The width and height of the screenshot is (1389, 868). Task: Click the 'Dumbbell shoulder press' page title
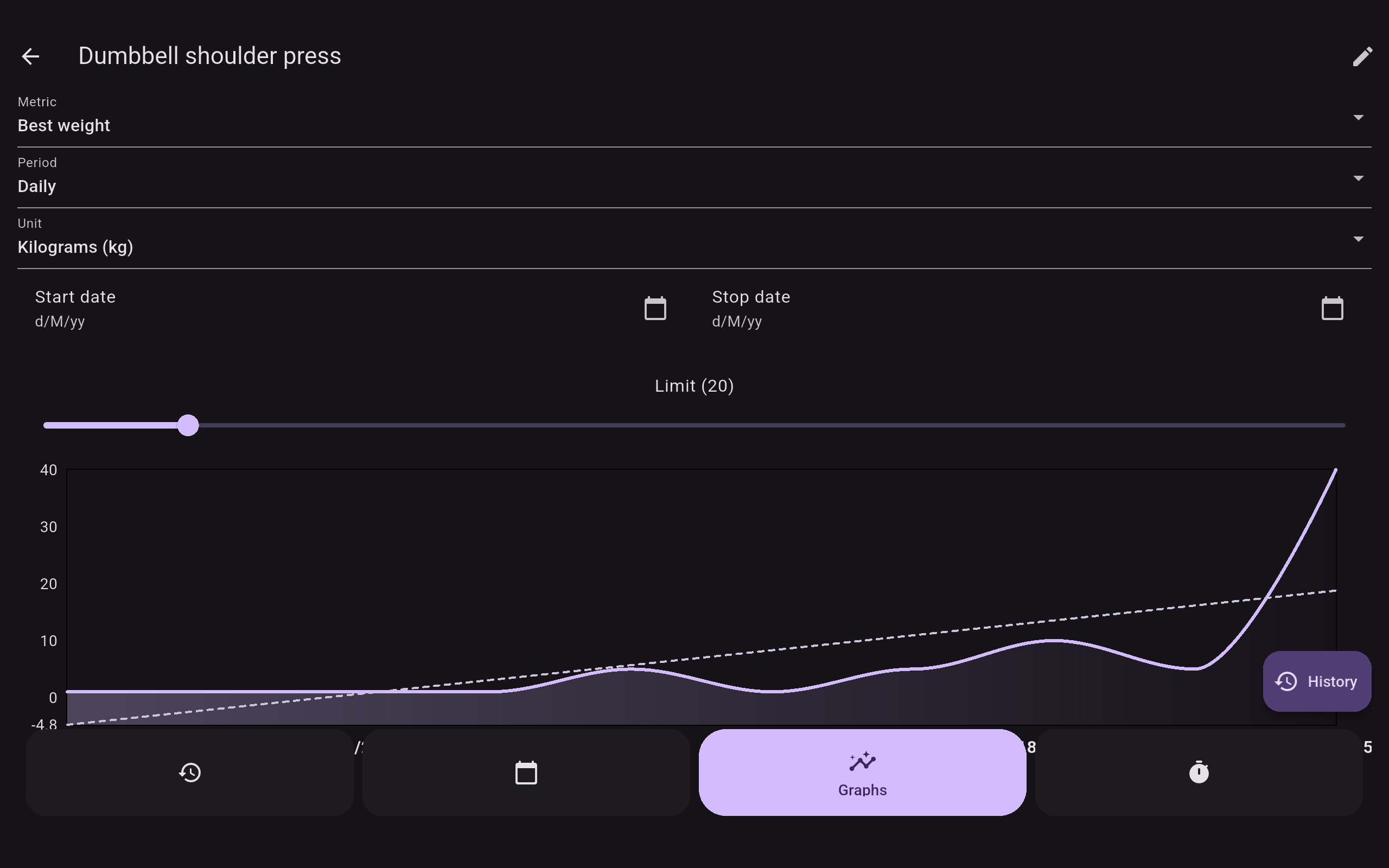pyautogui.click(x=209, y=56)
